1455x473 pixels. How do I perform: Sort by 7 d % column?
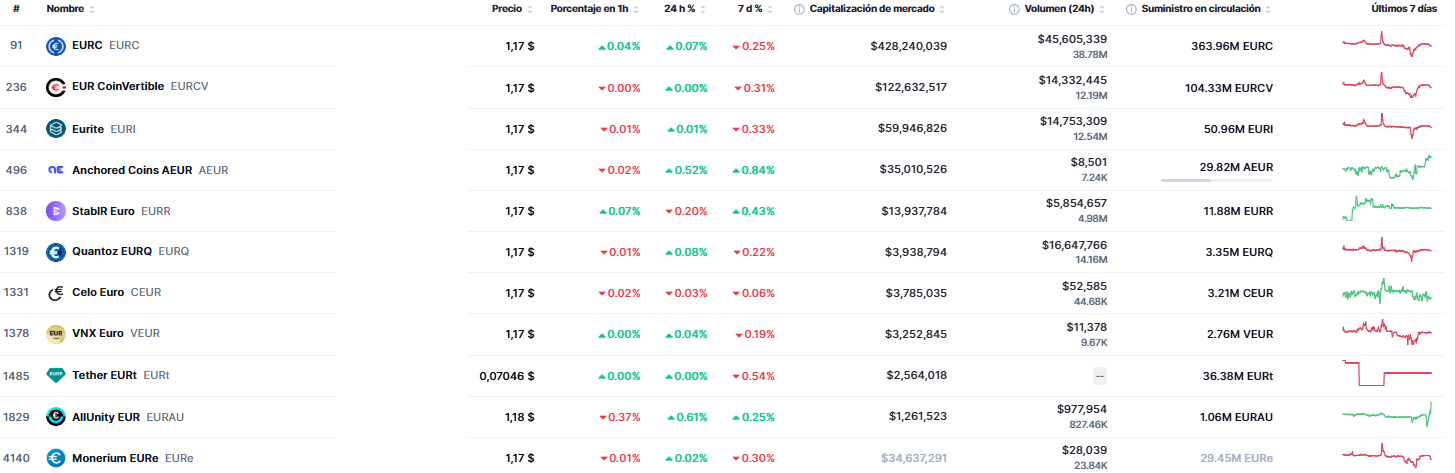tap(750, 9)
